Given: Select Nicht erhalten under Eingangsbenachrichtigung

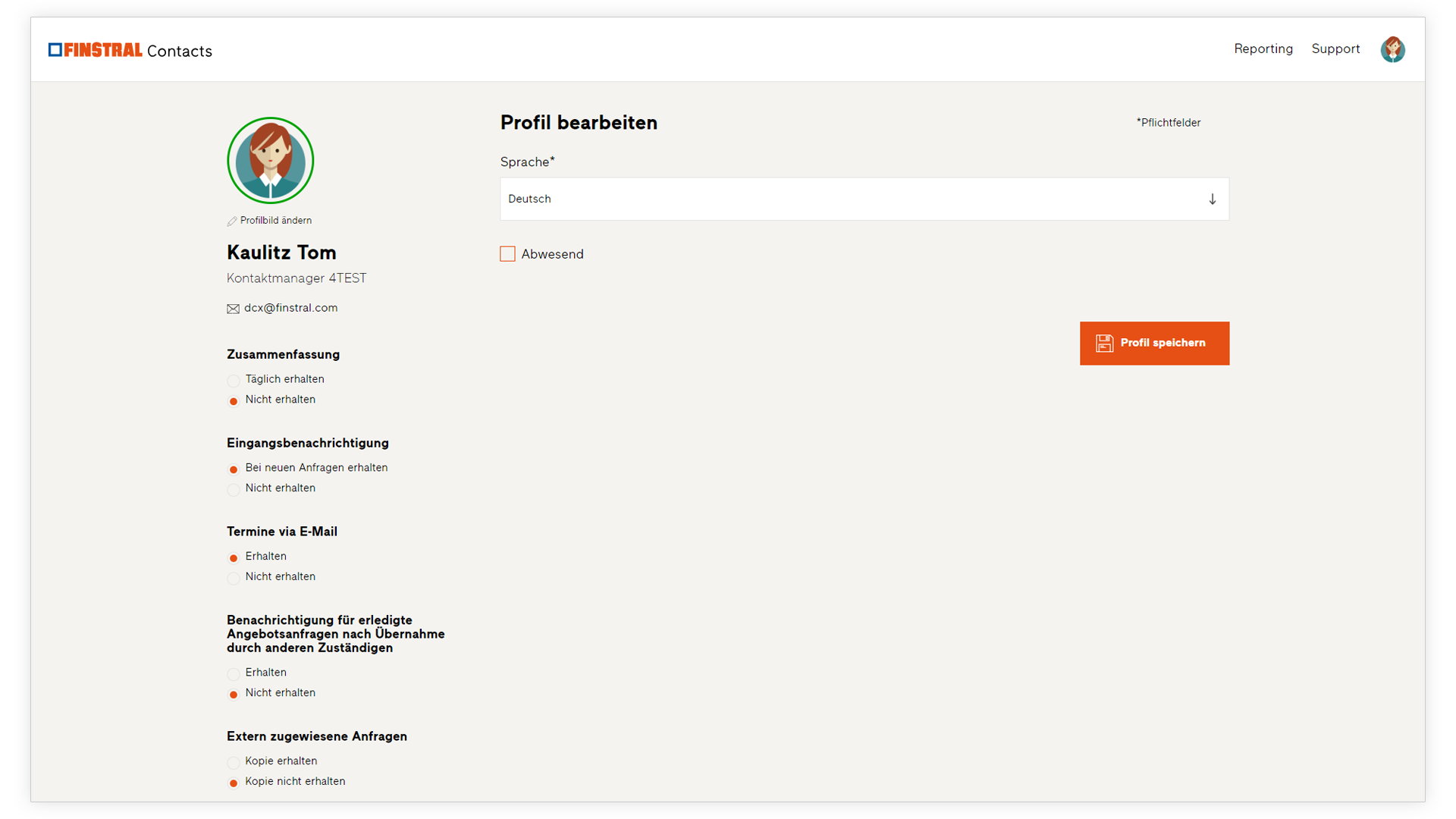Looking at the screenshot, I should click(234, 490).
